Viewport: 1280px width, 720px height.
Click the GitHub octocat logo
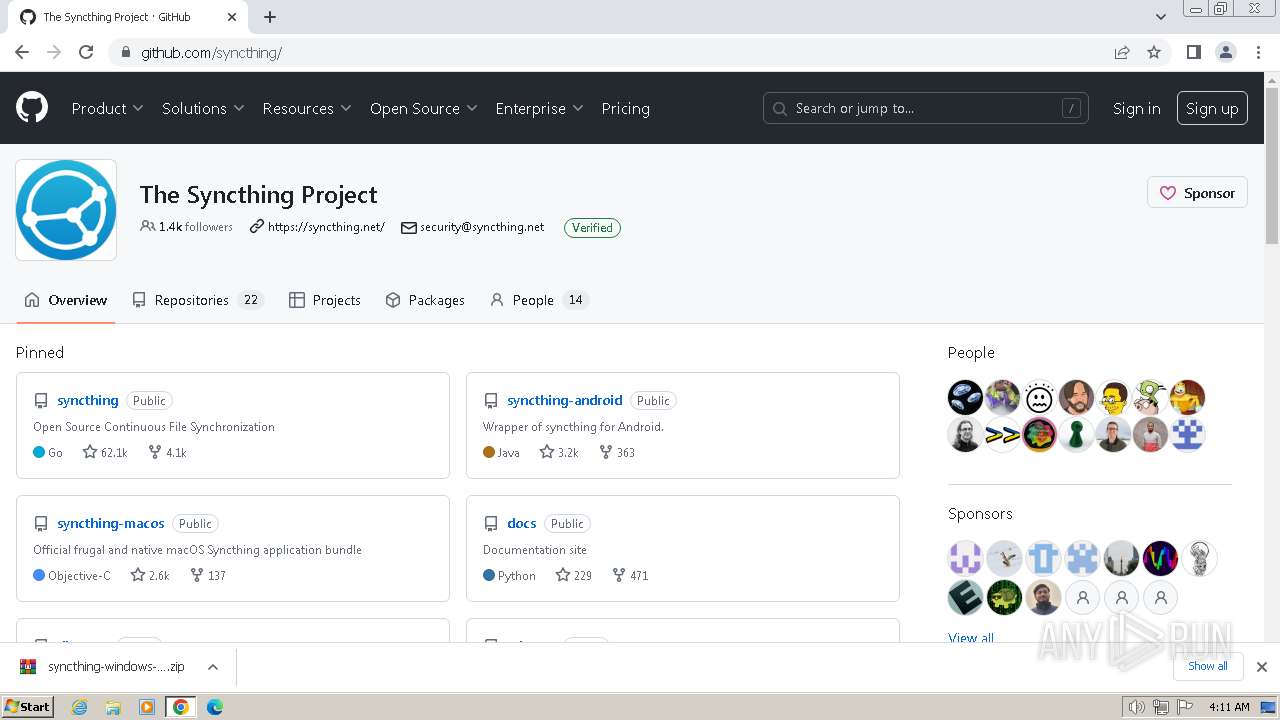coord(32,108)
